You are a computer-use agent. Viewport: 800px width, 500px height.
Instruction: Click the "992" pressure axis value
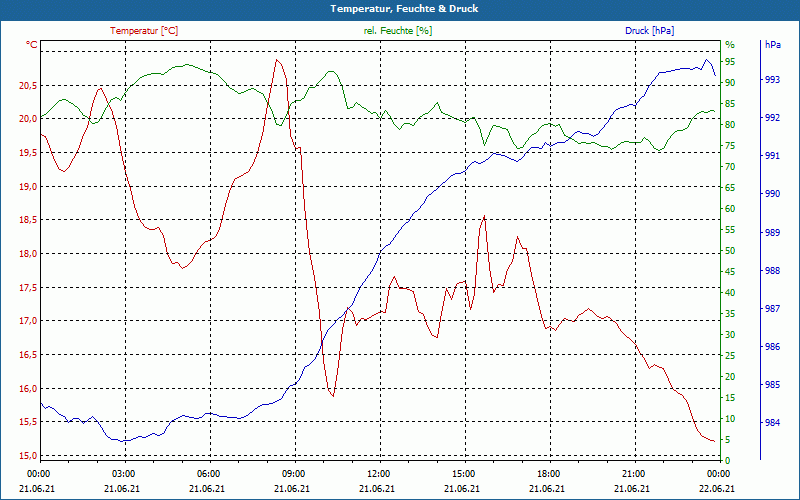tap(772, 118)
